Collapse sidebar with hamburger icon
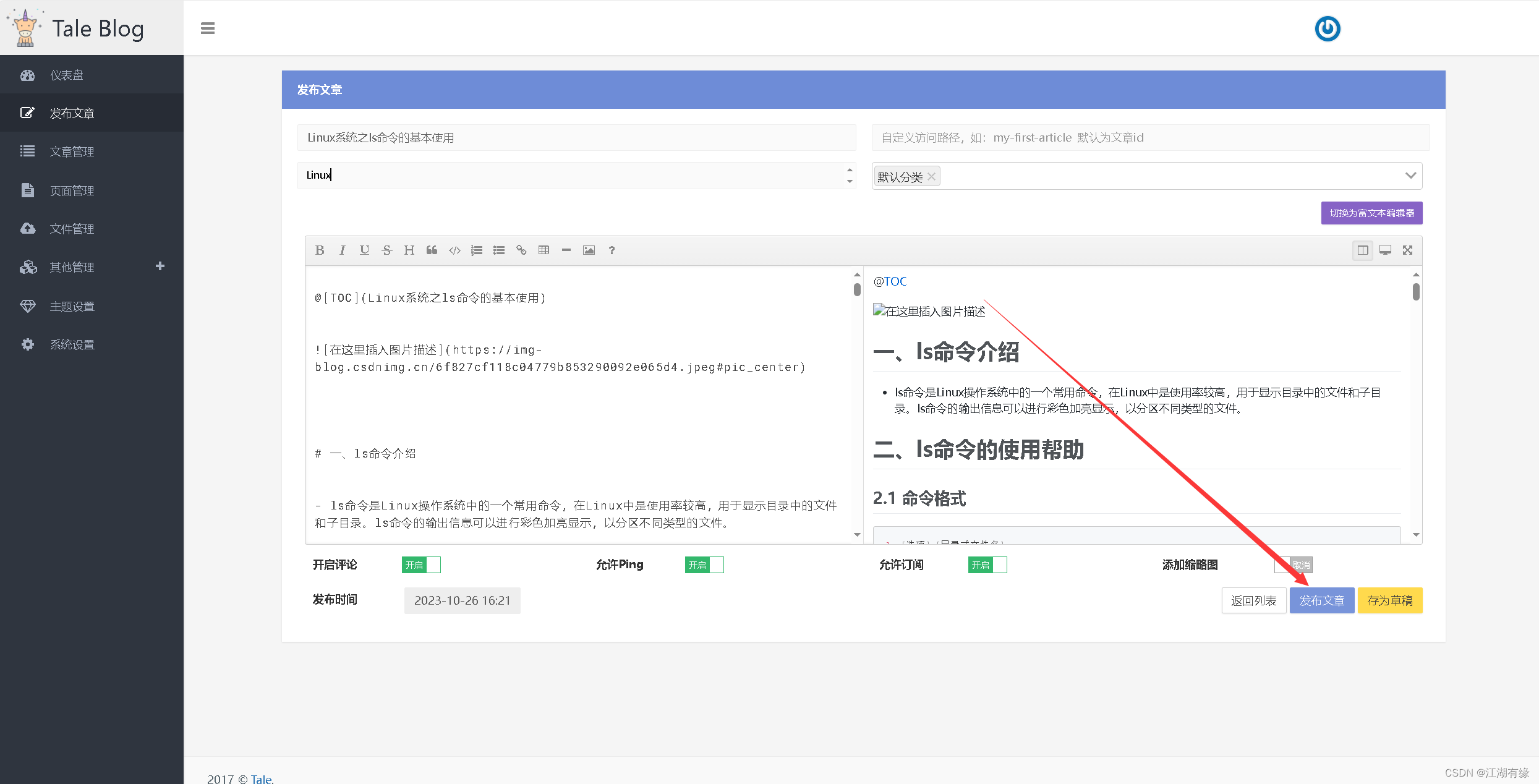The width and height of the screenshot is (1539, 784). click(208, 28)
